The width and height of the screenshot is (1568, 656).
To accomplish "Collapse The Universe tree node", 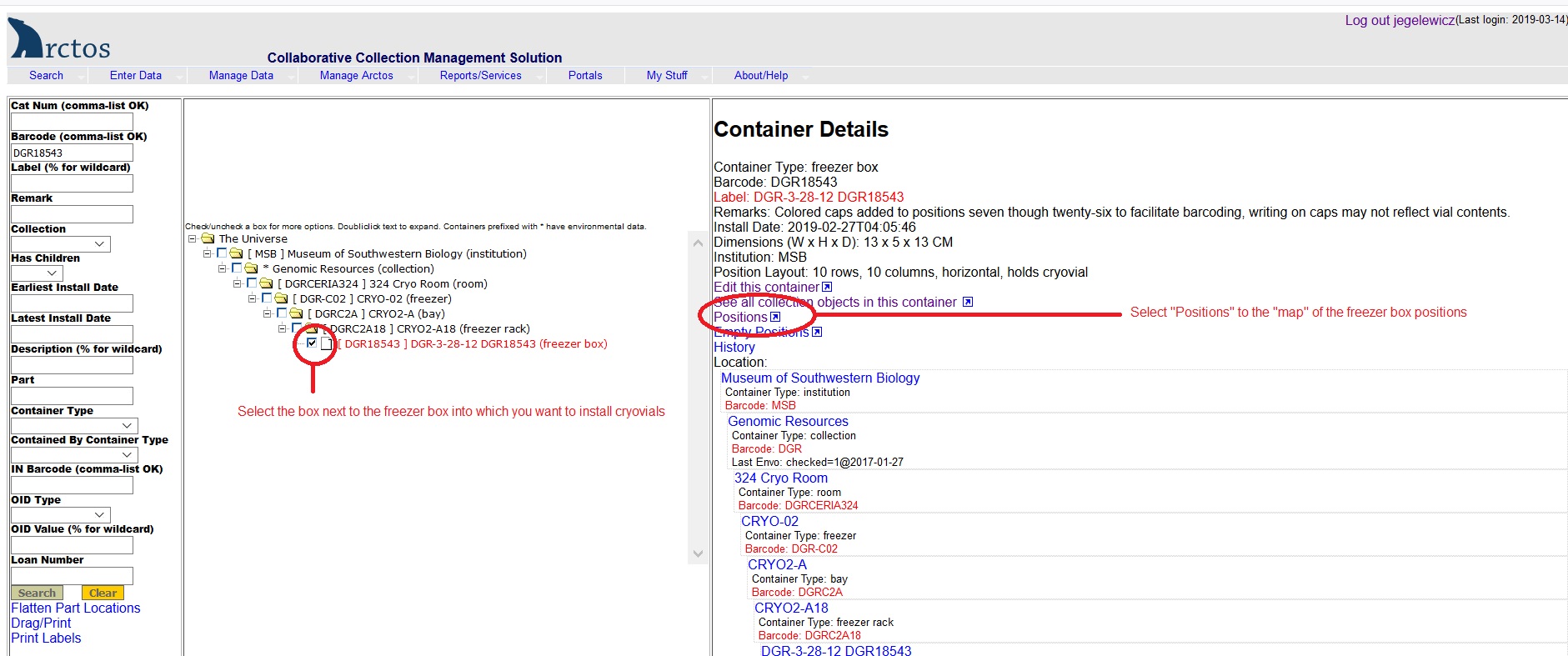I will (193, 238).
